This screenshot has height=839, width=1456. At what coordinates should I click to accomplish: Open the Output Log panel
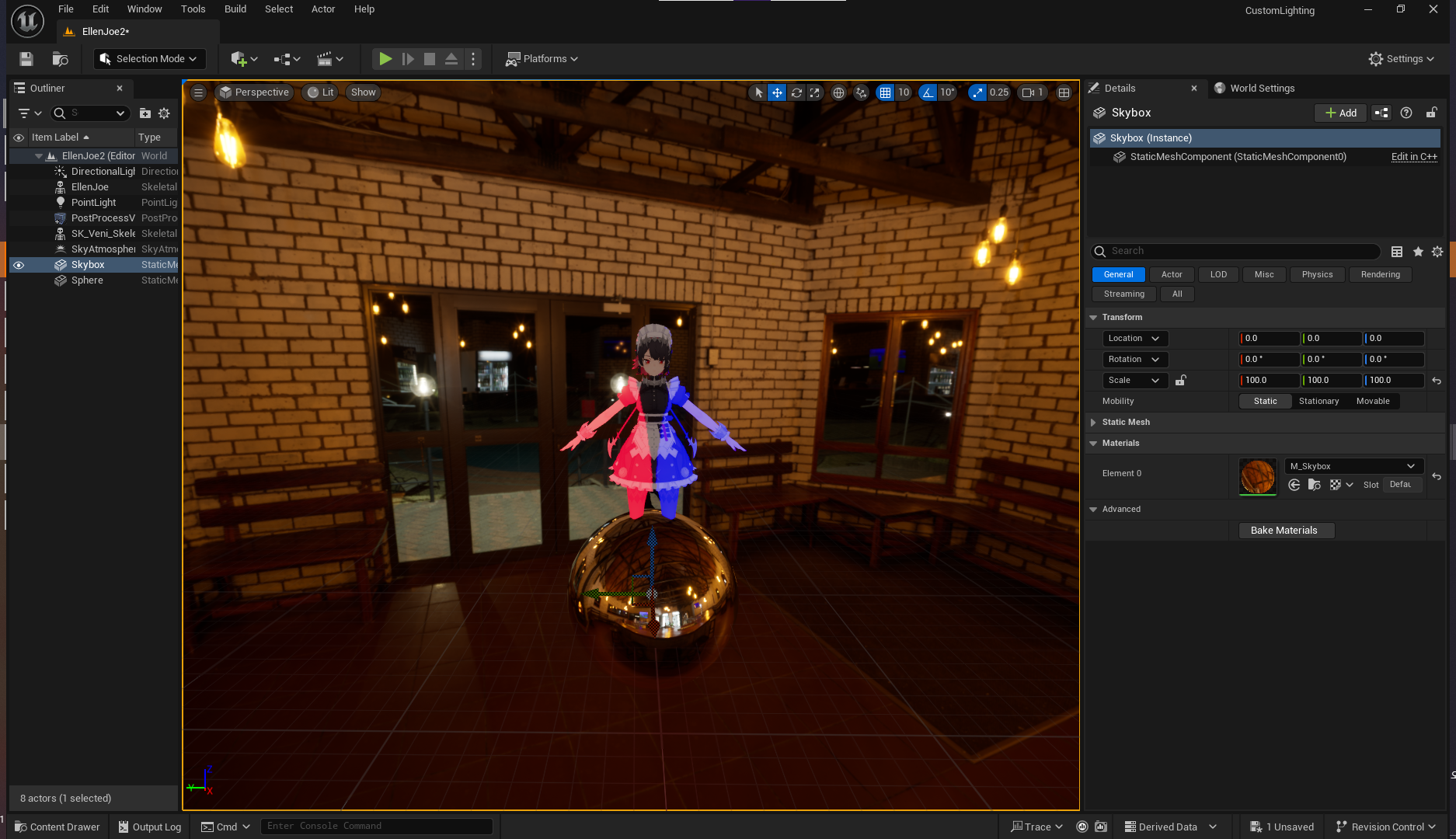point(149,827)
